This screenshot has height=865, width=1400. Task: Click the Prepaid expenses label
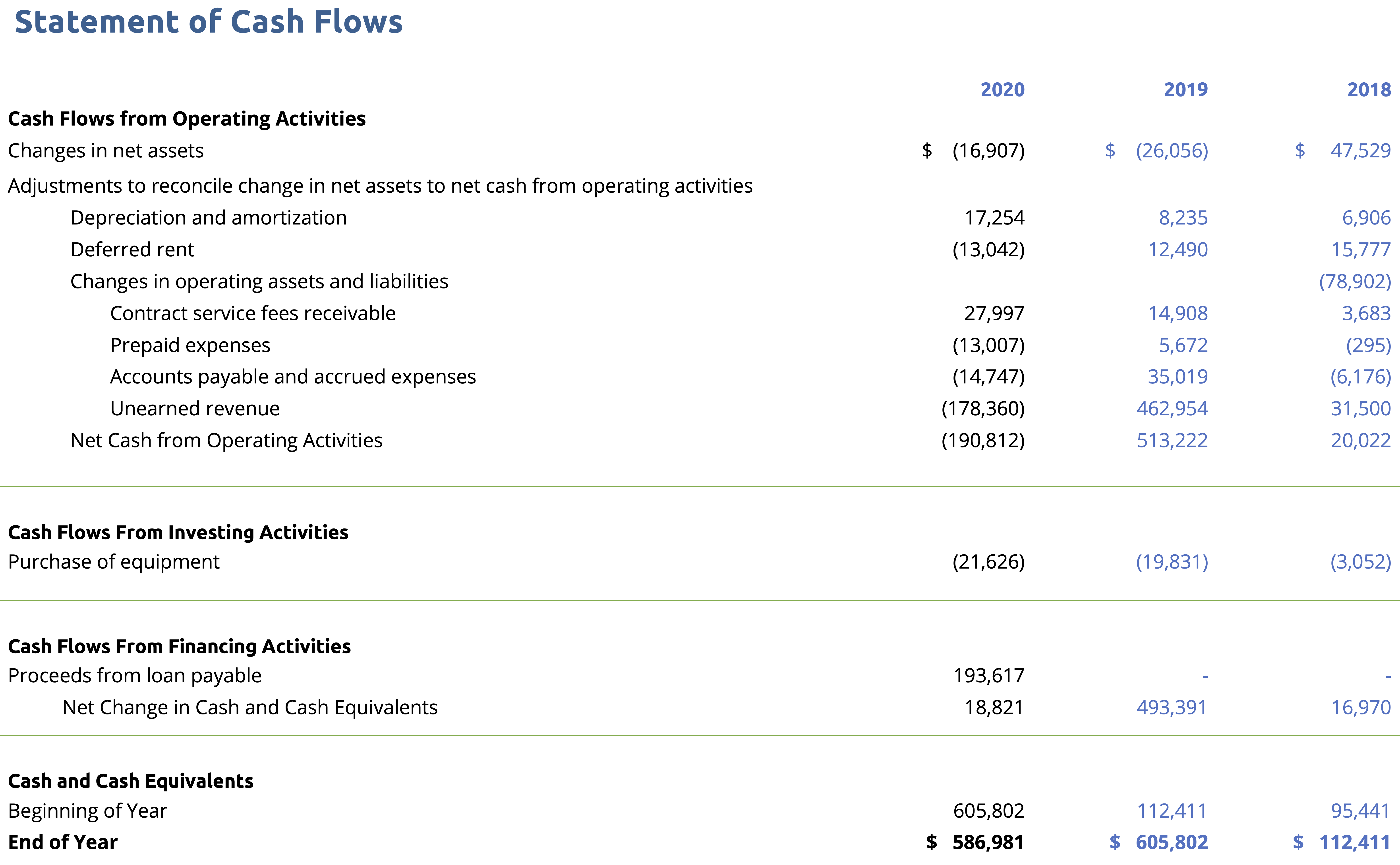click(190, 346)
